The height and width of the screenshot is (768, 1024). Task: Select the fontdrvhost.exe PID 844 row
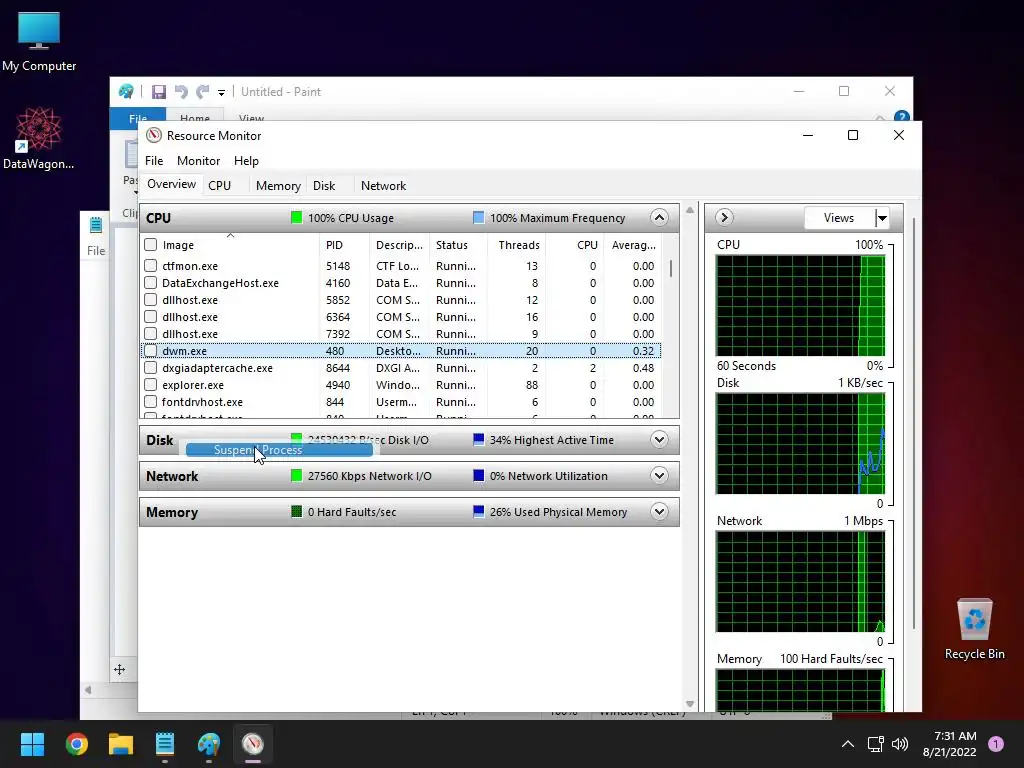coord(401,402)
